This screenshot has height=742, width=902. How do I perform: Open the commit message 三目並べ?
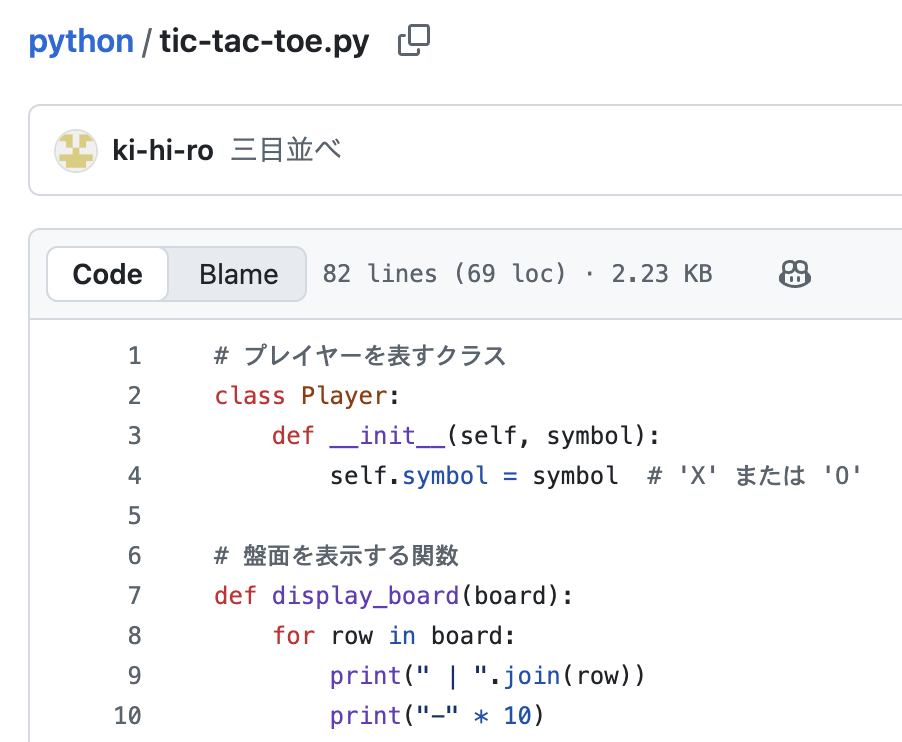286,151
